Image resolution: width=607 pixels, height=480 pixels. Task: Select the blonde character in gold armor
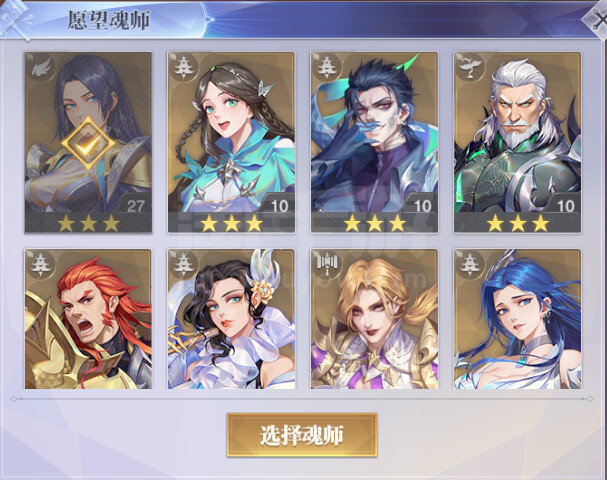click(x=374, y=319)
